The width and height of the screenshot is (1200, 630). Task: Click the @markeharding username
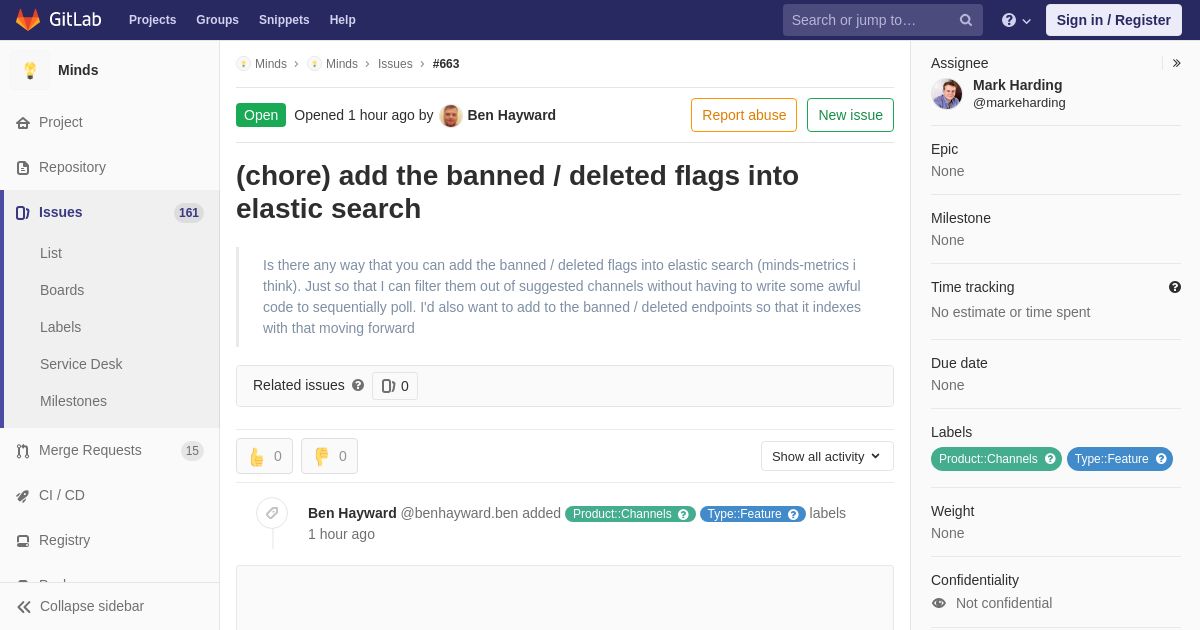1019,103
